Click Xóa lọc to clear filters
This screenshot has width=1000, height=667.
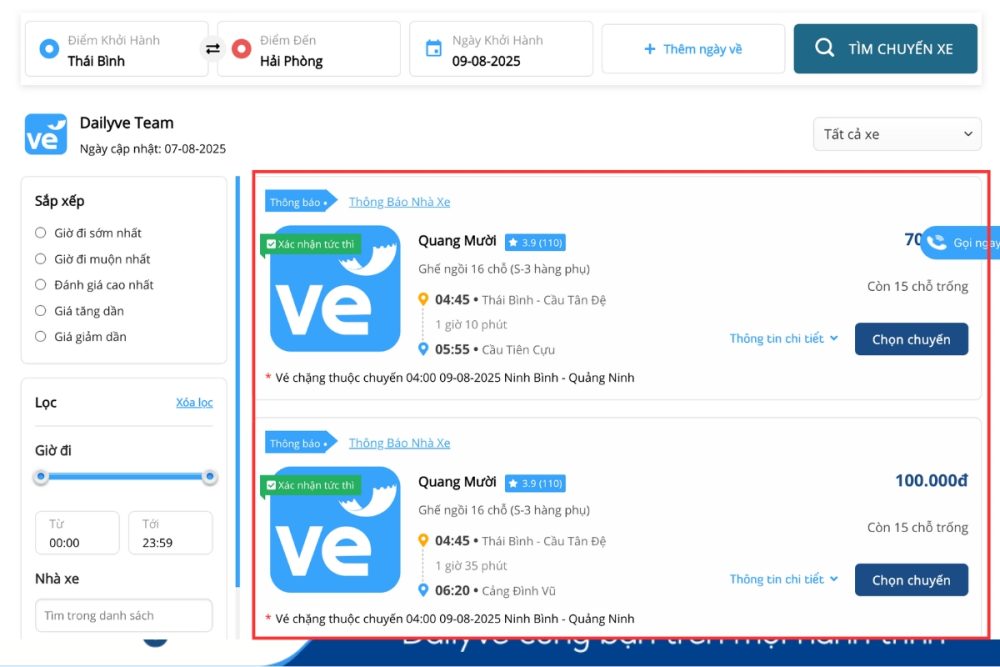[x=194, y=402]
